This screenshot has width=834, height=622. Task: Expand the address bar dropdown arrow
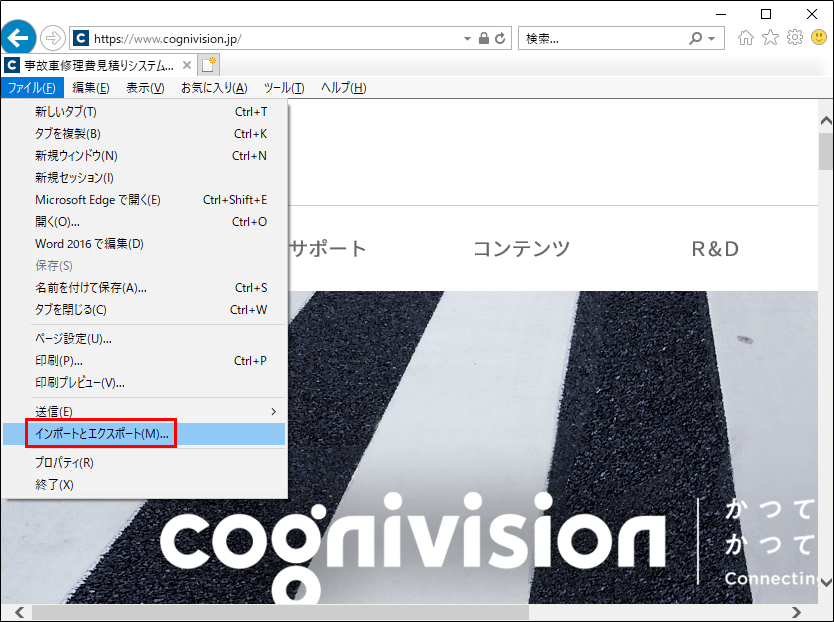pos(467,38)
